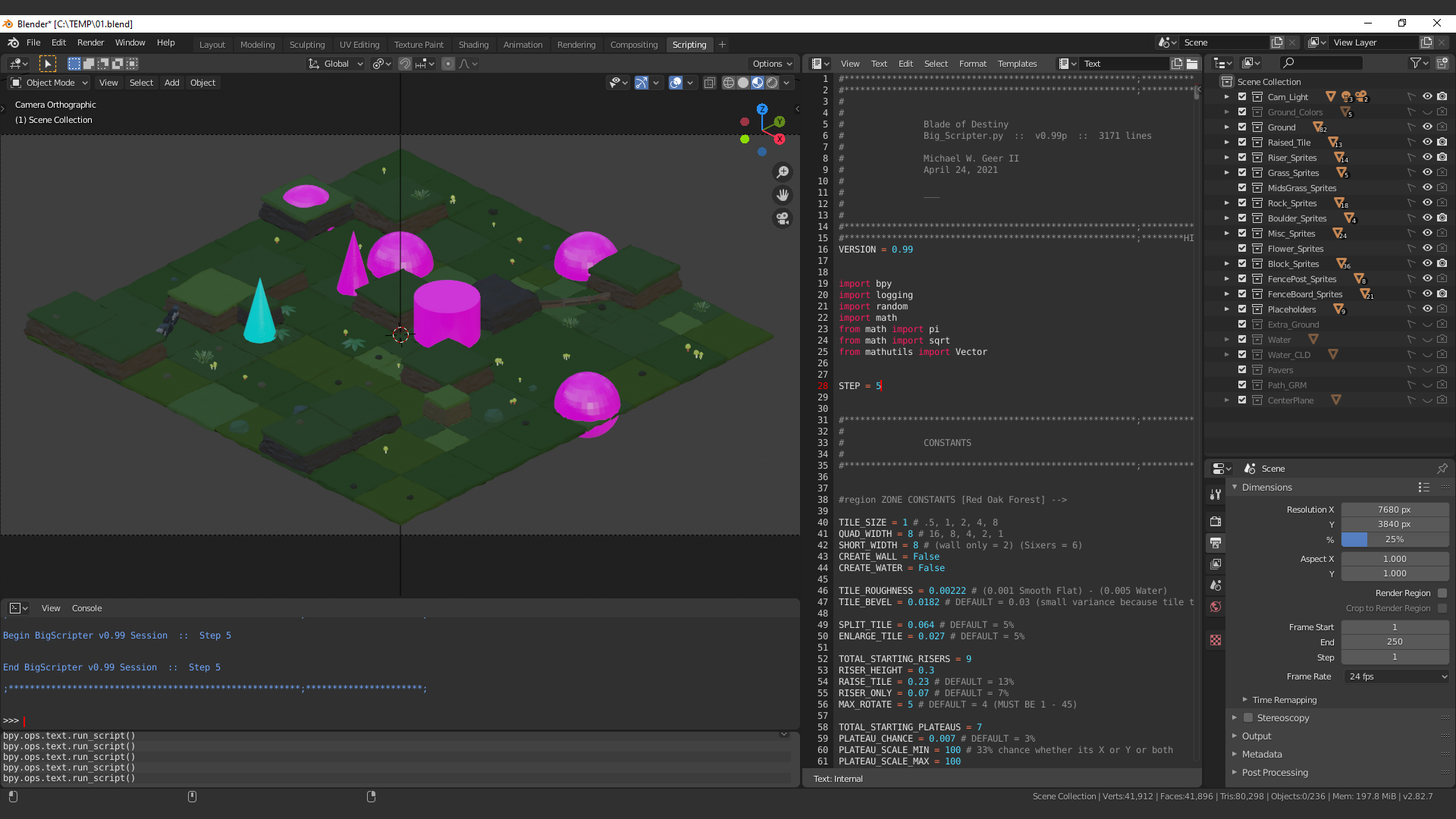Open Active Tool and Workspace settings tab
Screen dimensions: 1456x819
1216,494
